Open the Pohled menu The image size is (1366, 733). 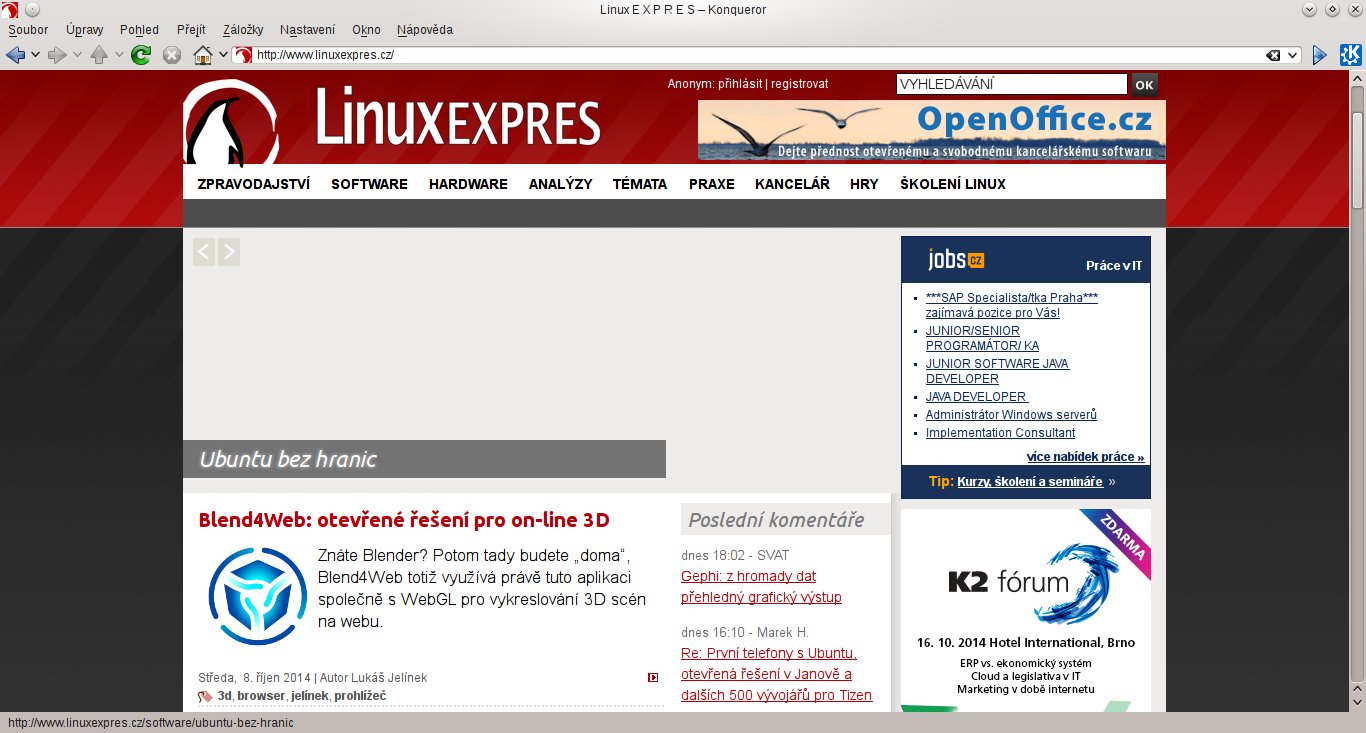[139, 30]
